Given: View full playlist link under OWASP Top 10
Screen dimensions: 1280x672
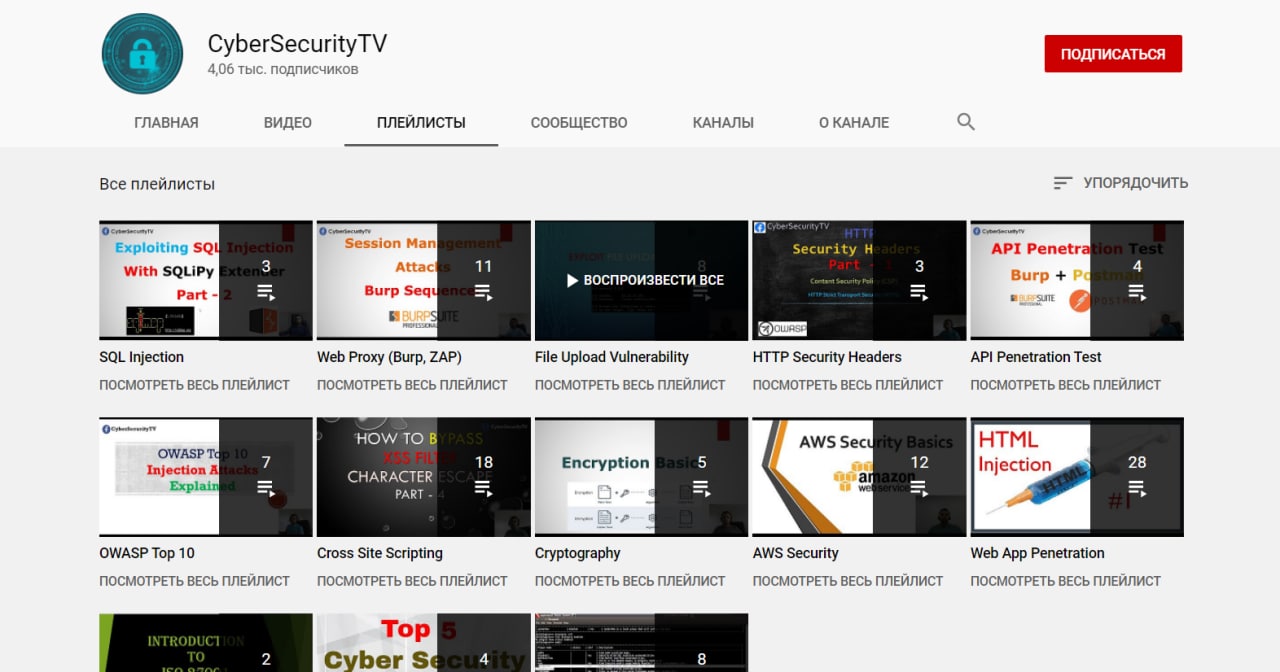Looking at the screenshot, I should pyautogui.click(x=194, y=581).
